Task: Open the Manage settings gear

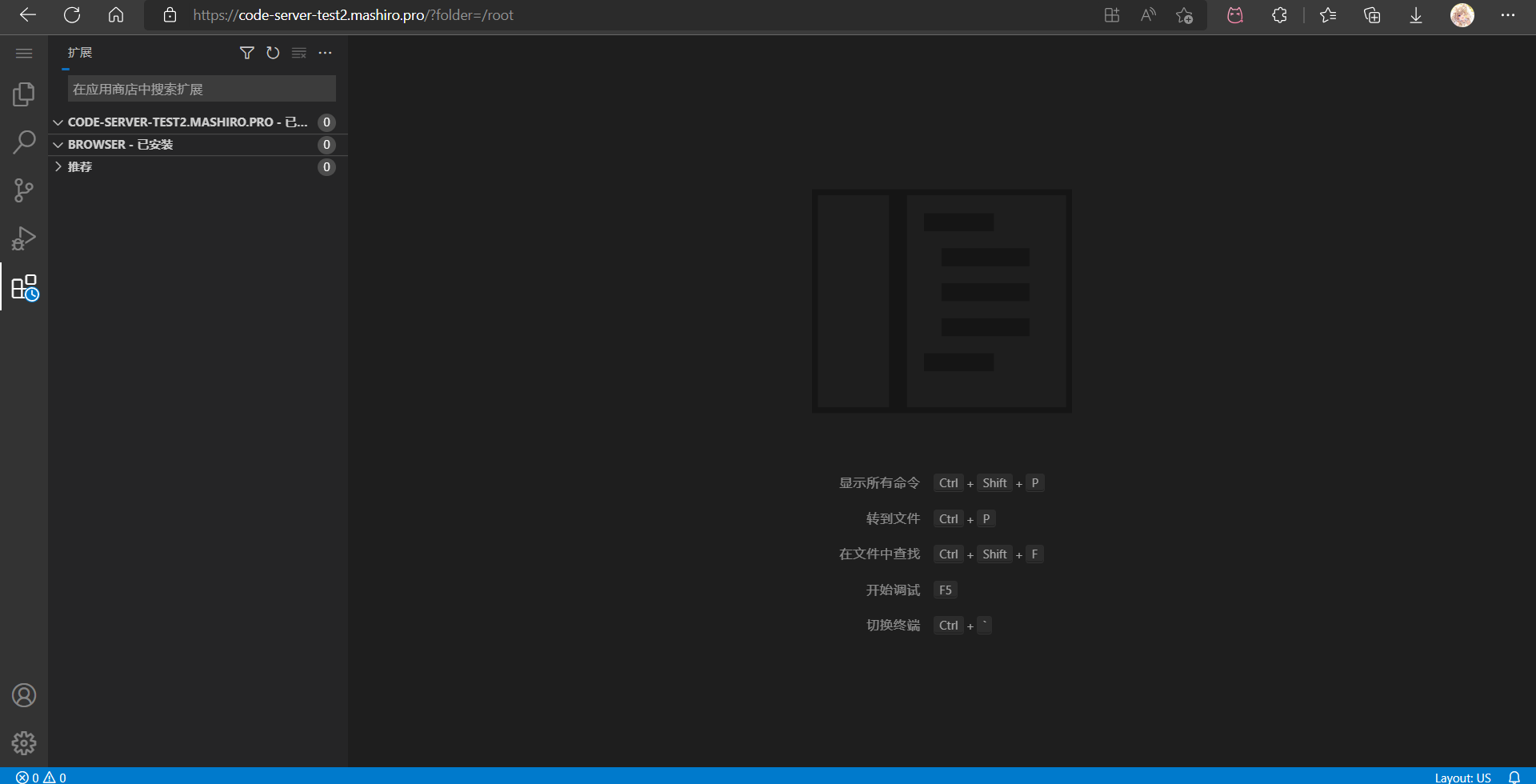Action: (x=24, y=742)
